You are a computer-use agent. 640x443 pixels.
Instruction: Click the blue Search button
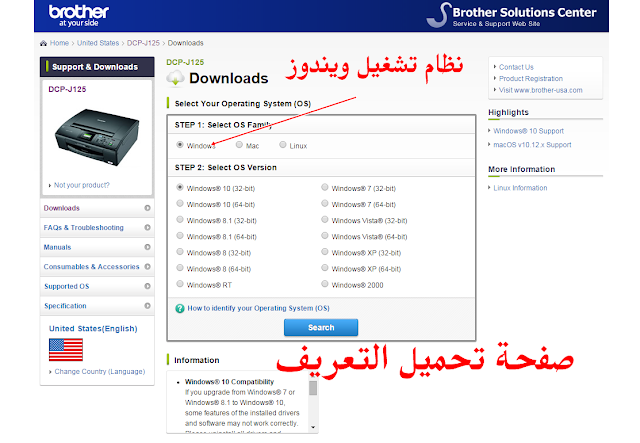[x=321, y=327]
